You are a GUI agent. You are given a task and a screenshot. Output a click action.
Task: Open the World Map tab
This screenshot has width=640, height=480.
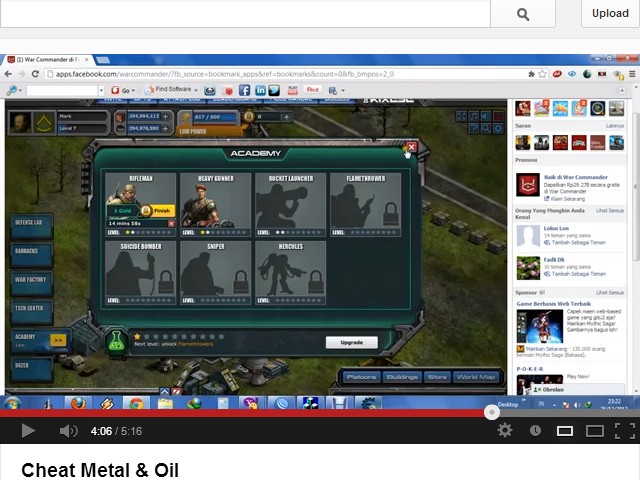coord(476,377)
